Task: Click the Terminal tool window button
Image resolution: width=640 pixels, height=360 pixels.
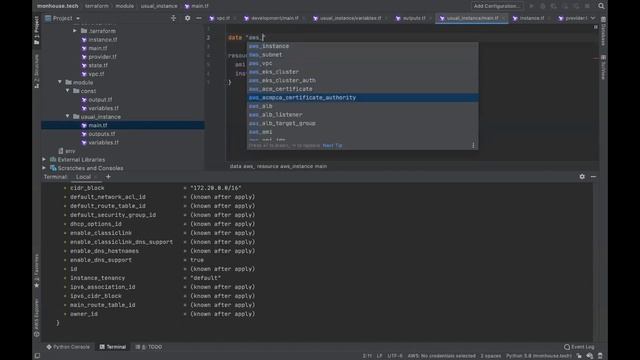Action: click(113, 347)
